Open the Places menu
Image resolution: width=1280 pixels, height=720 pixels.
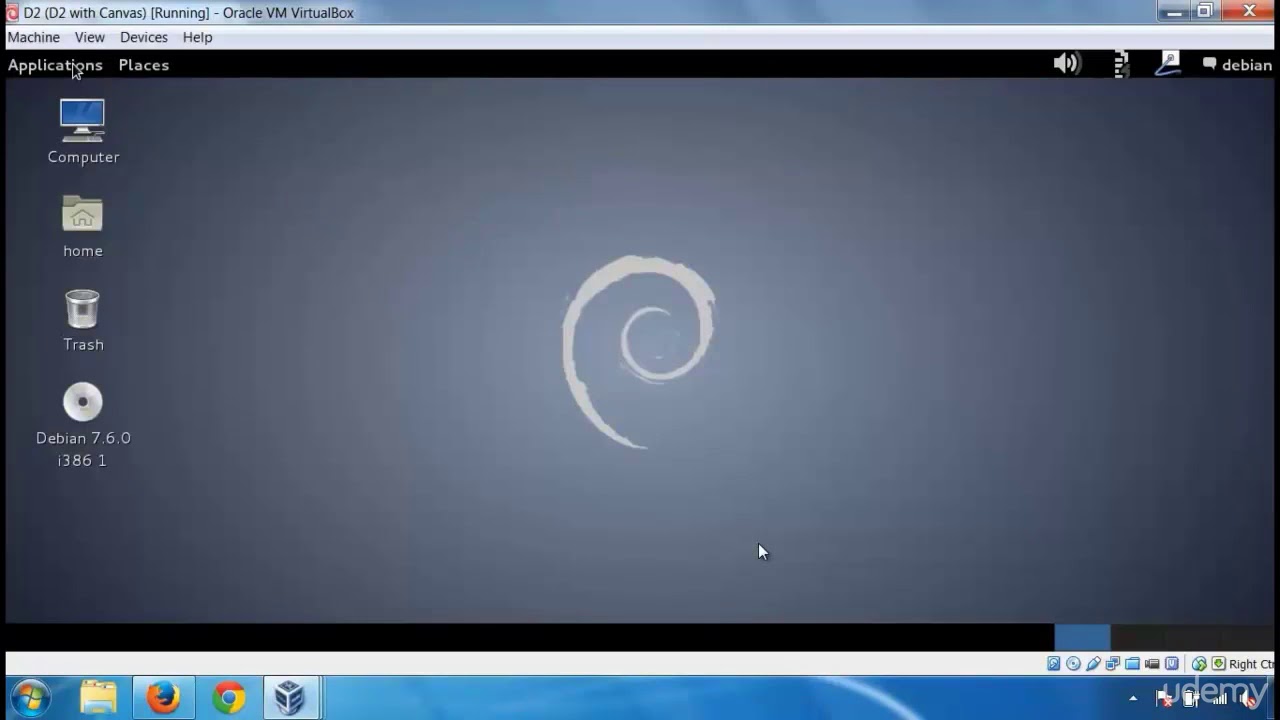click(x=144, y=65)
